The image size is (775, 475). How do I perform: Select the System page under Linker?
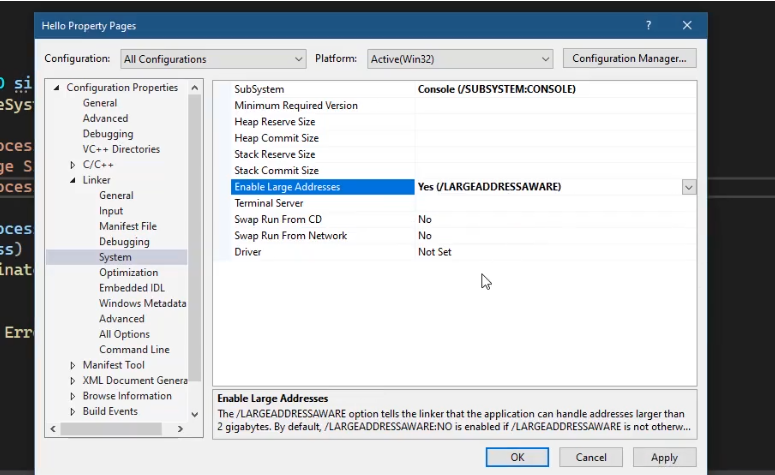pos(115,257)
